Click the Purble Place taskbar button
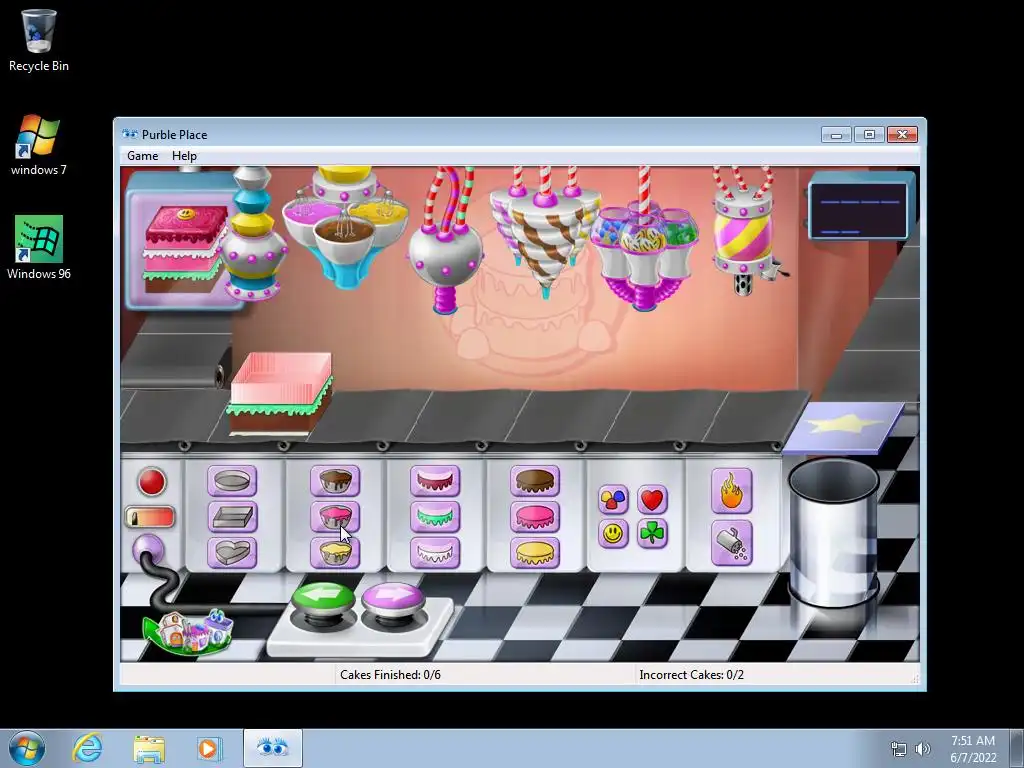 (x=273, y=748)
